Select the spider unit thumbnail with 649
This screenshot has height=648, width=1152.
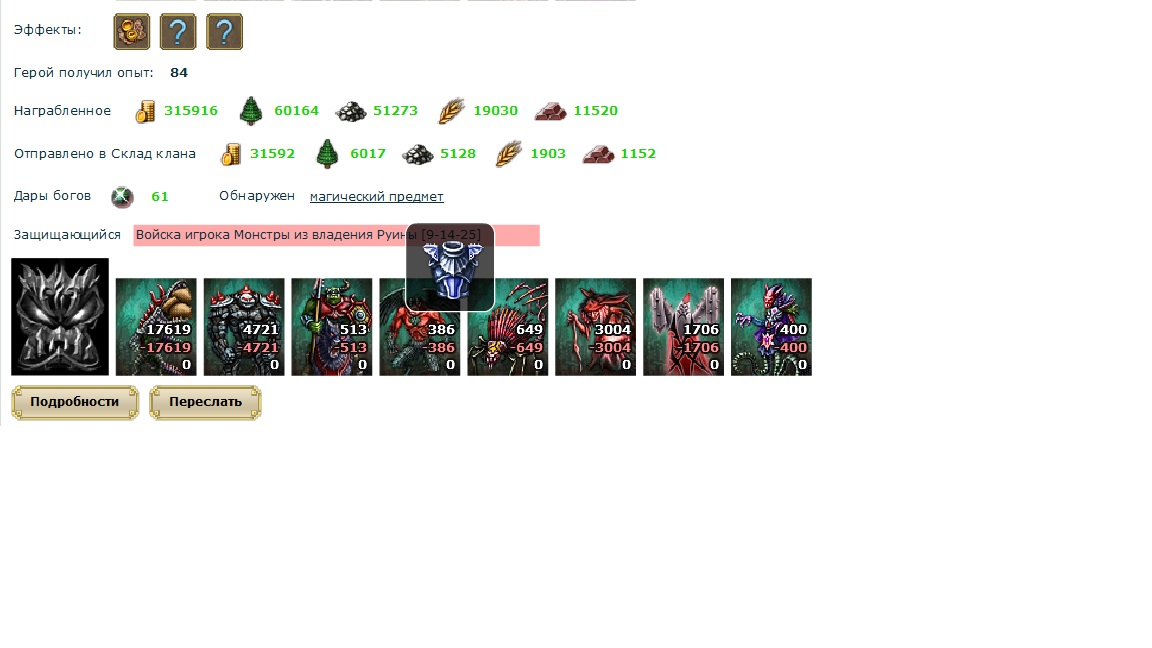tap(508, 327)
